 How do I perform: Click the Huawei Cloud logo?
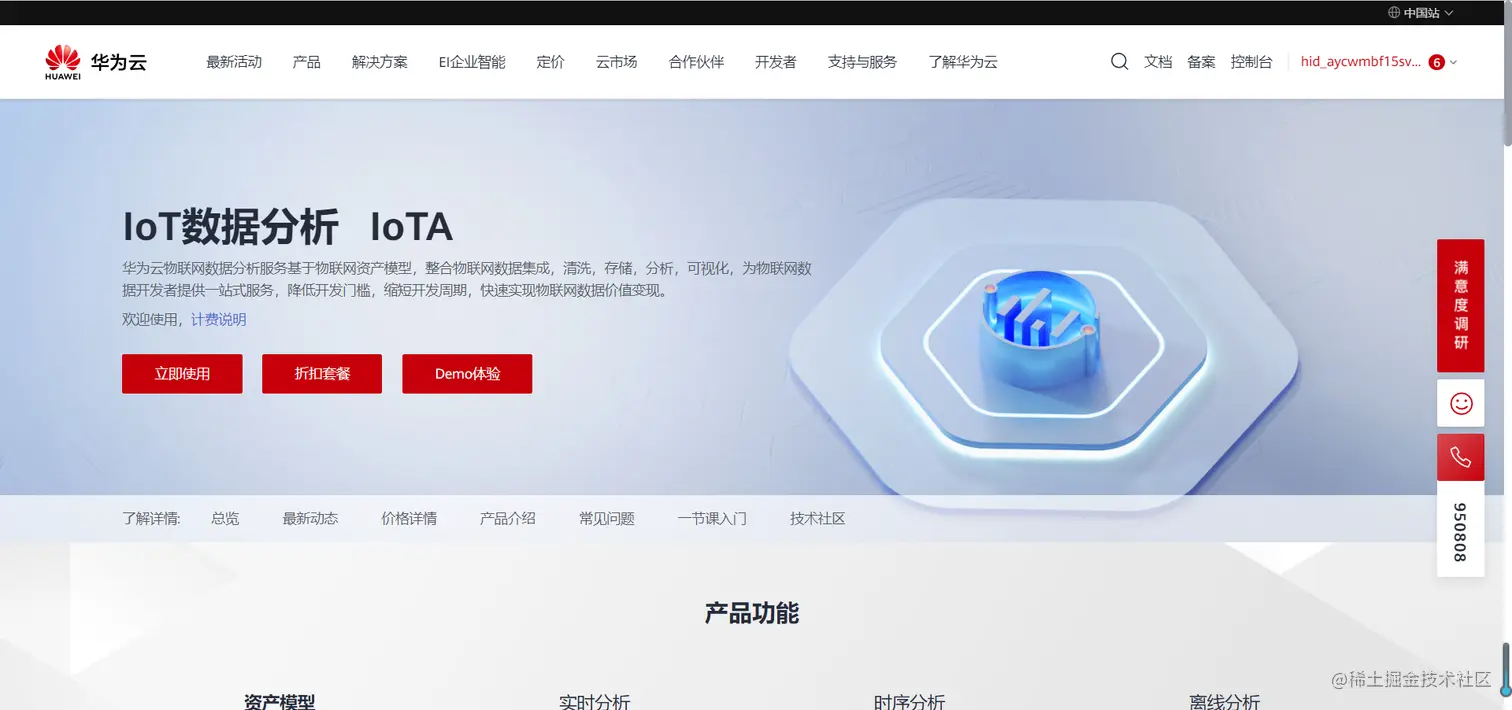pyautogui.click(x=95, y=61)
